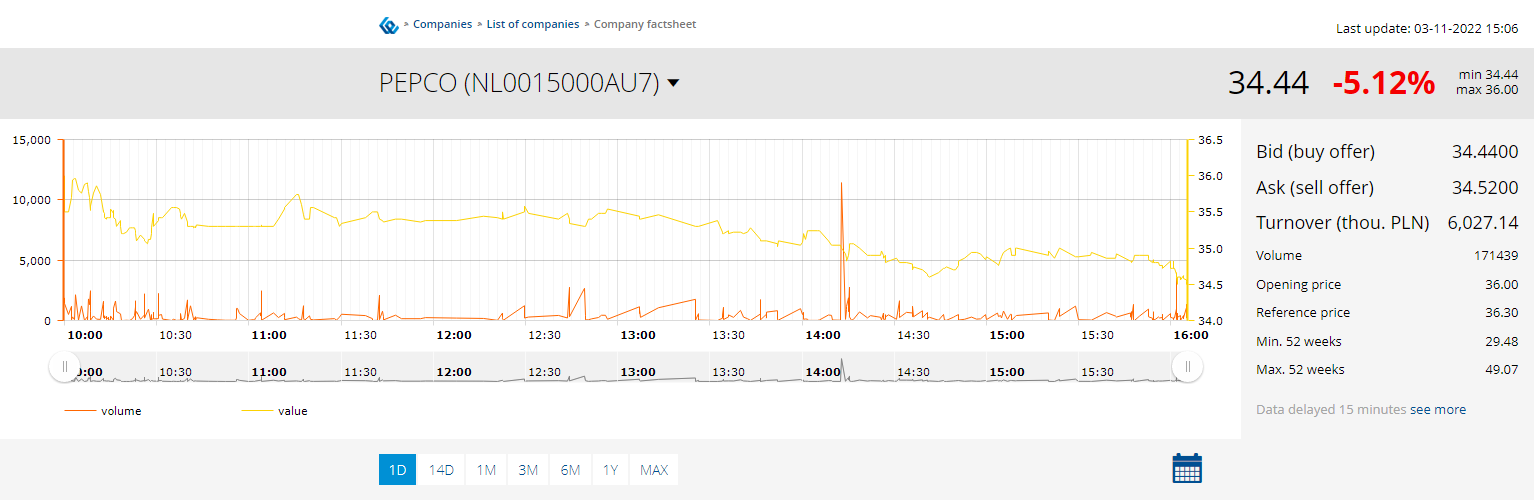Viewport: 1534px width, 500px height.
Task: Select the 1Y chart range
Action: (609, 470)
